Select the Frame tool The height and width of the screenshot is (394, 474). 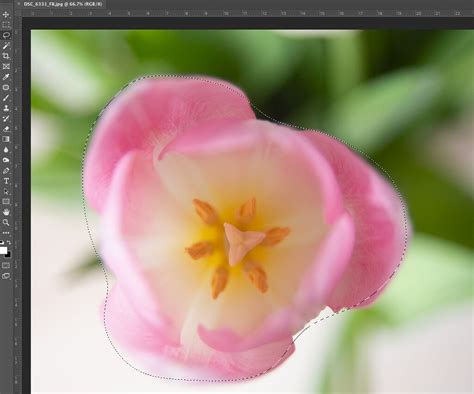click(x=6, y=66)
